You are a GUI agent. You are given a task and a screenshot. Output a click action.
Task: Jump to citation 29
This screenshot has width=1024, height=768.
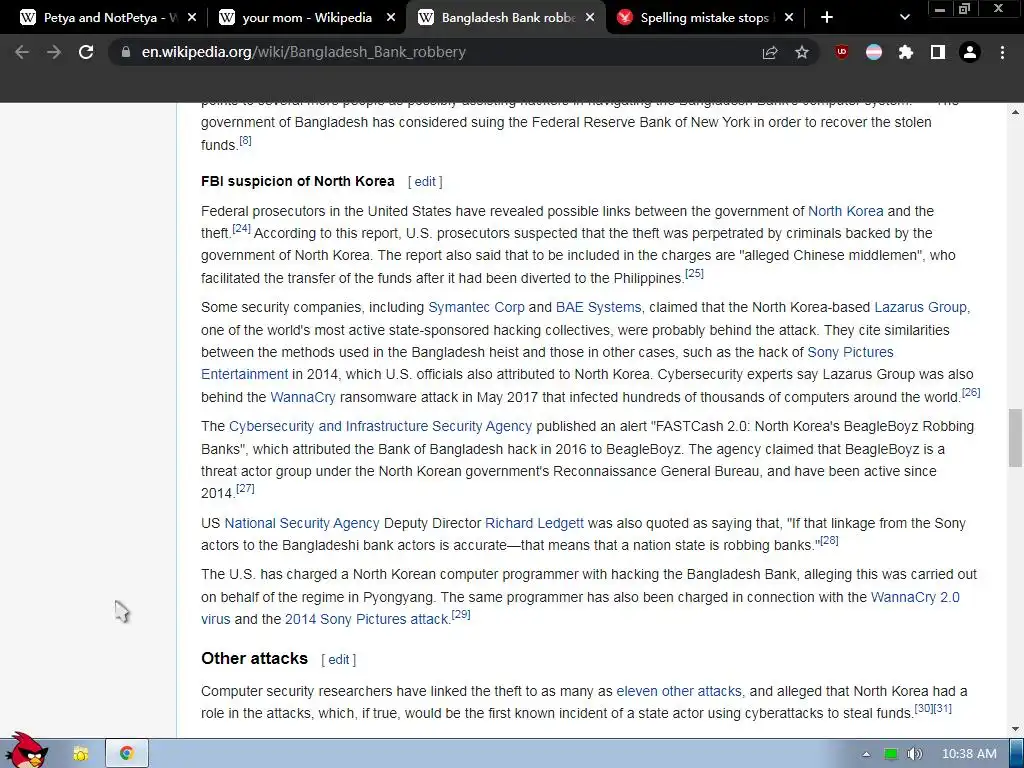tap(460, 614)
